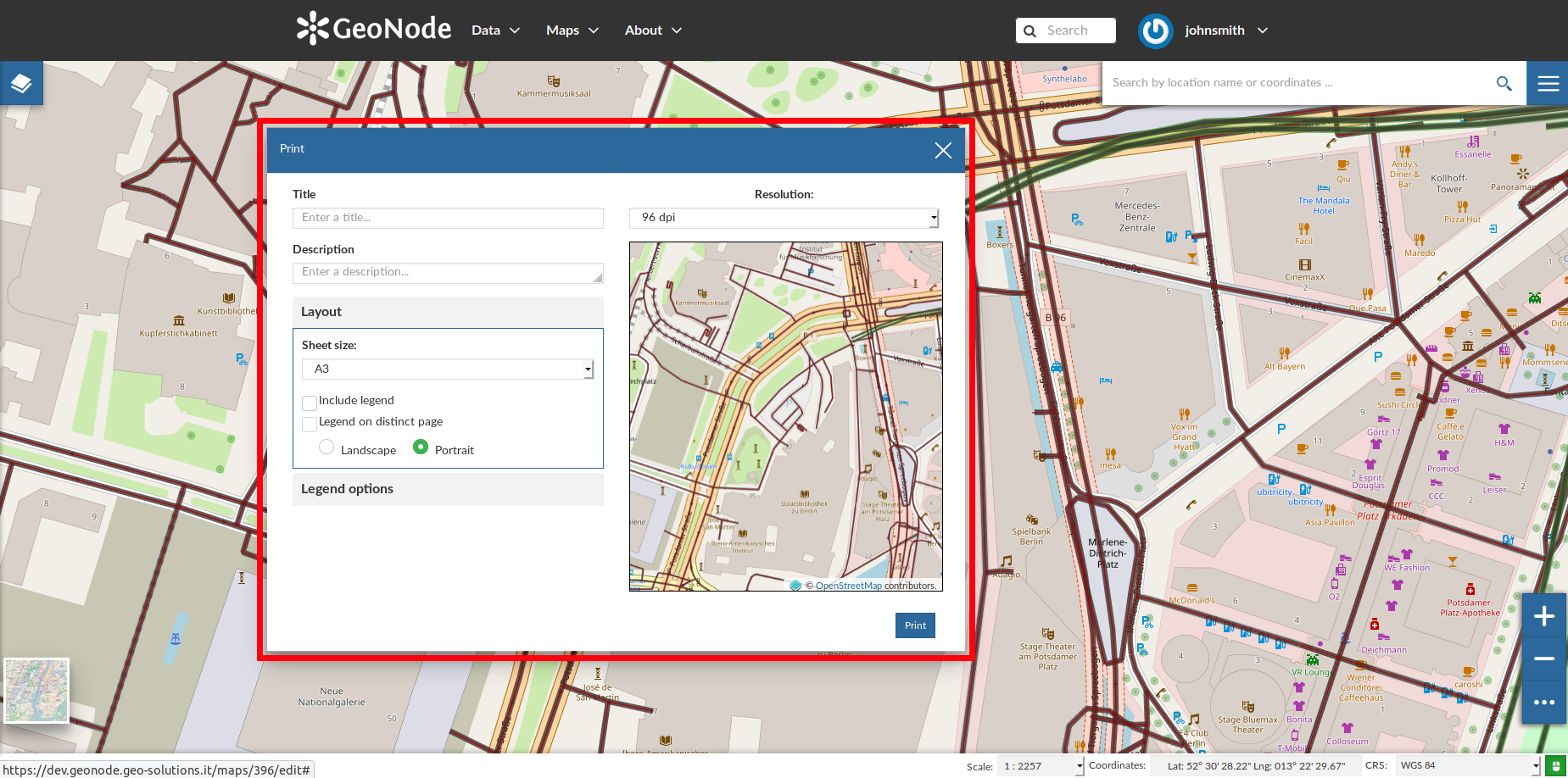Click the GeoNode logo

(374, 29)
